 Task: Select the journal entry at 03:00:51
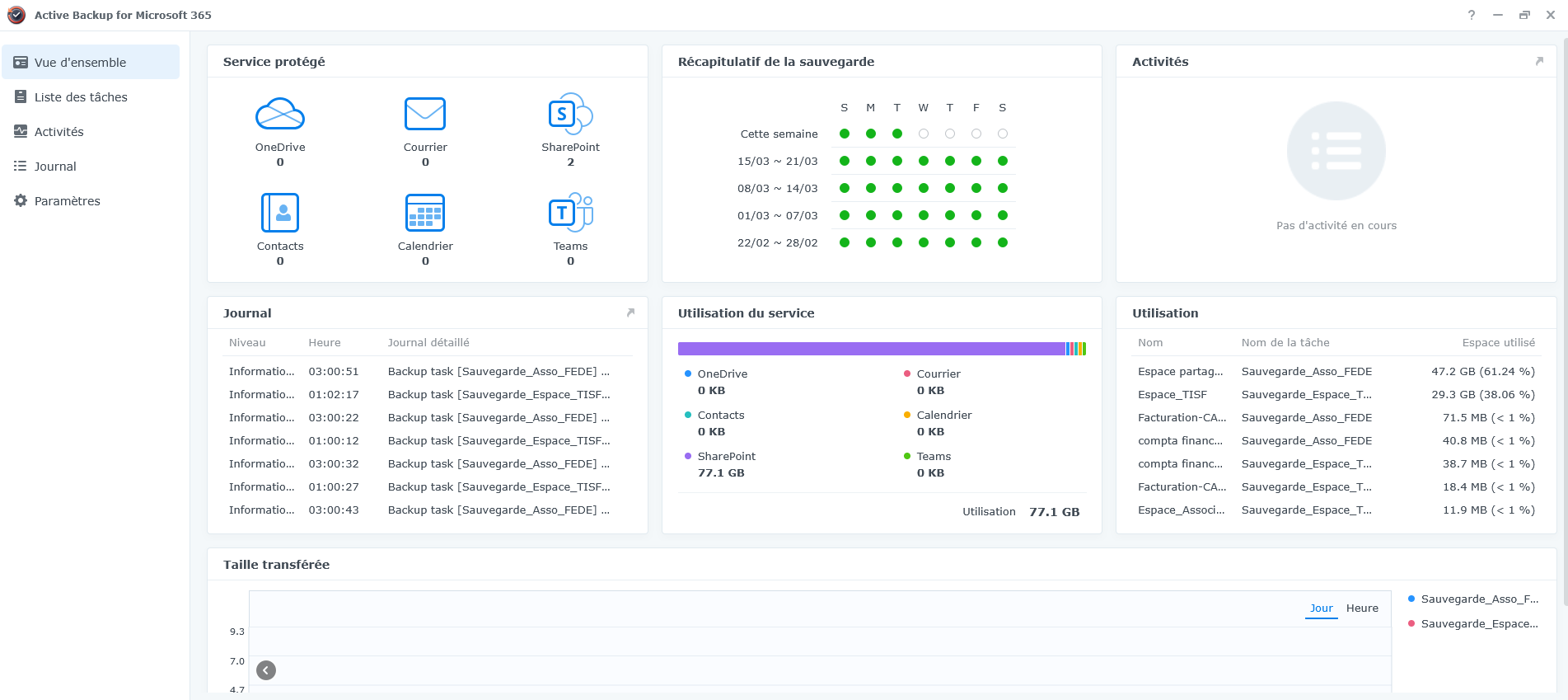click(x=427, y=372)
